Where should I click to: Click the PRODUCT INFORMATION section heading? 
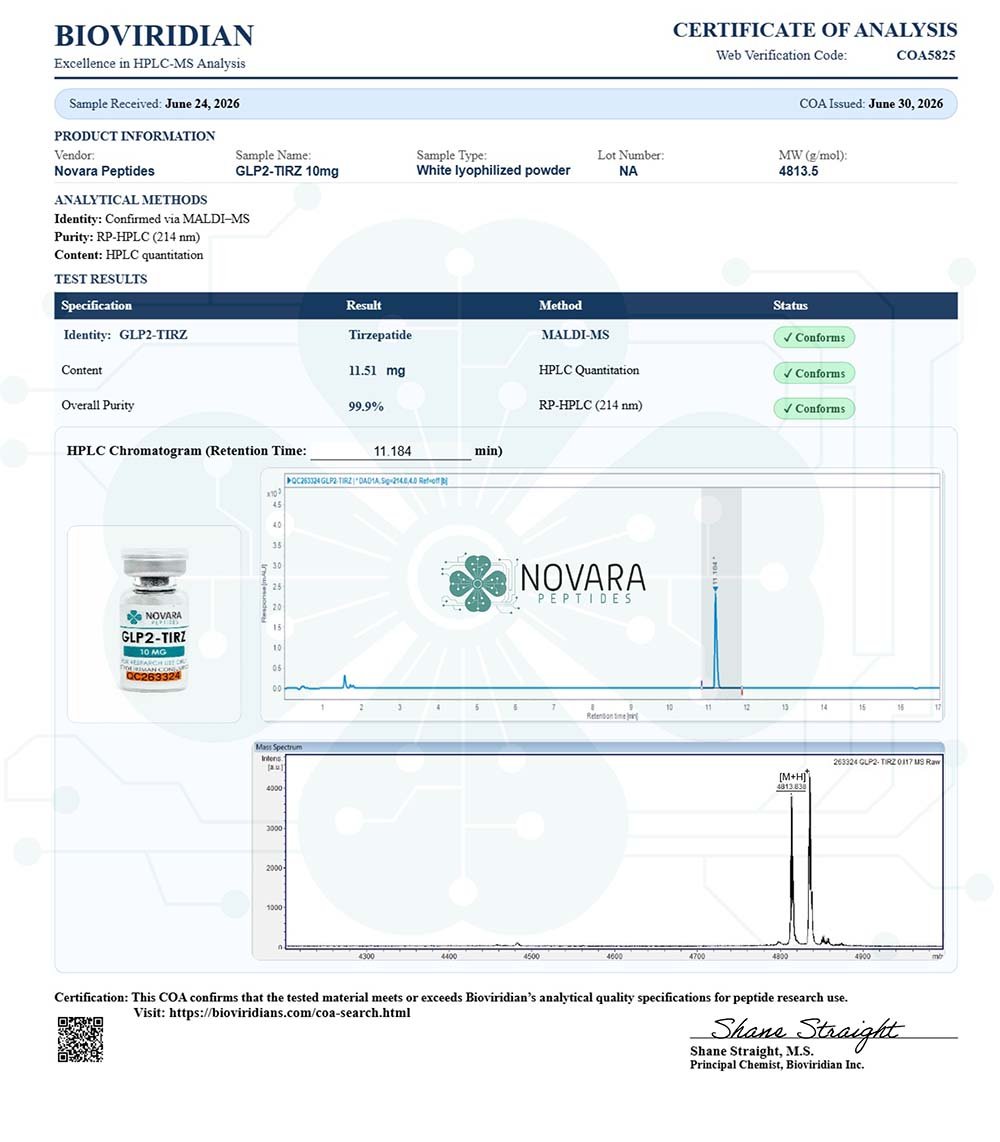135,136
